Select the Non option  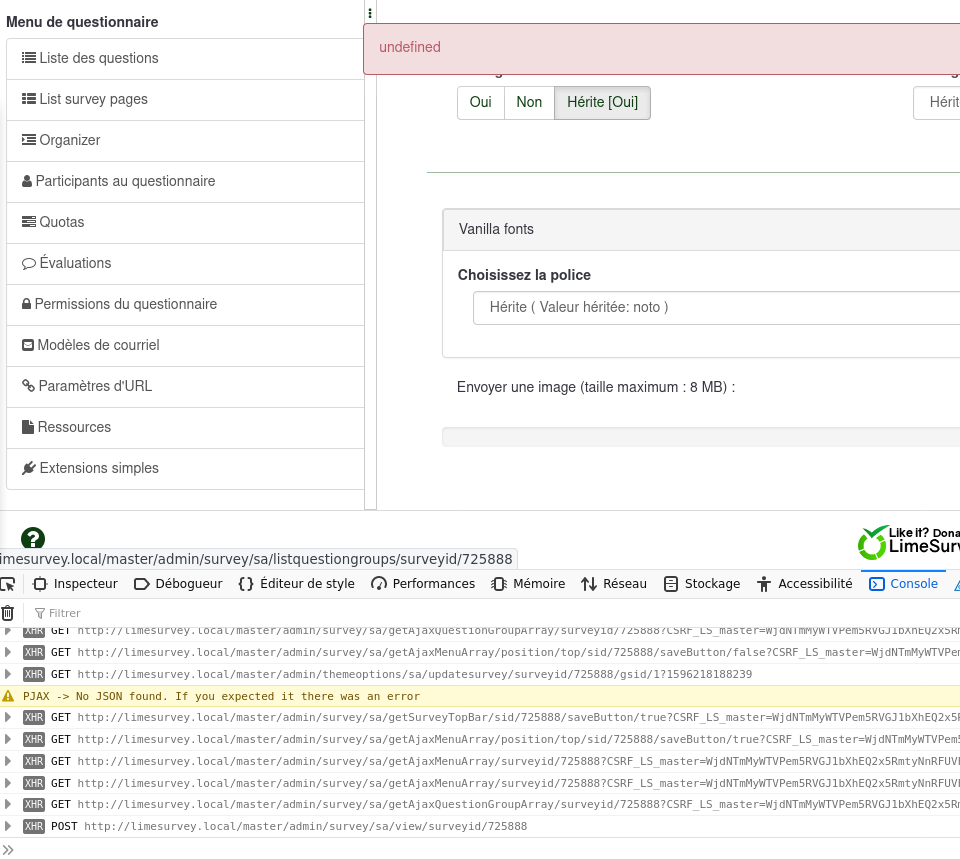point(529,103)
